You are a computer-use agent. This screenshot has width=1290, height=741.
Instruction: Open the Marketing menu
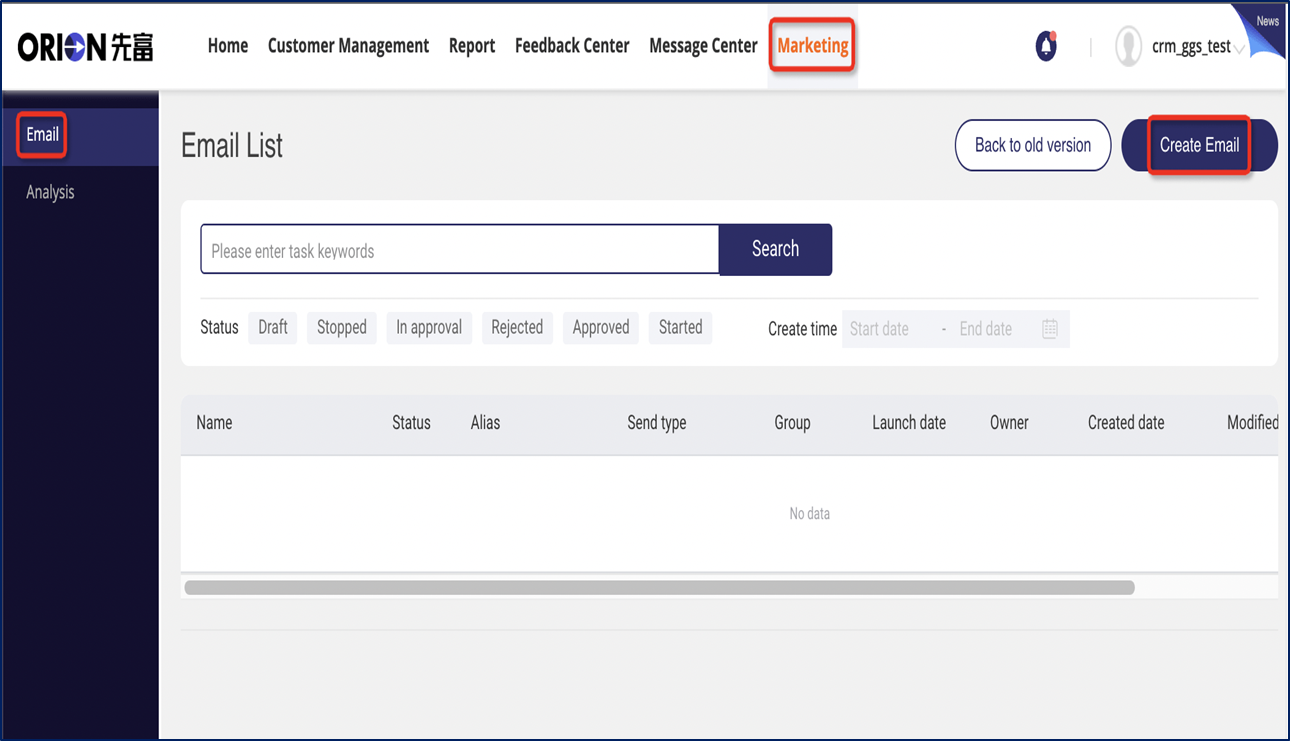click(813, 45)
